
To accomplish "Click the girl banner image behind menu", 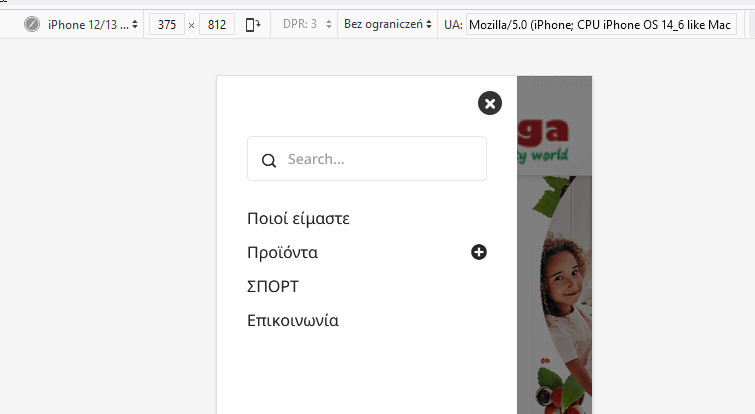I will (561, 295).
